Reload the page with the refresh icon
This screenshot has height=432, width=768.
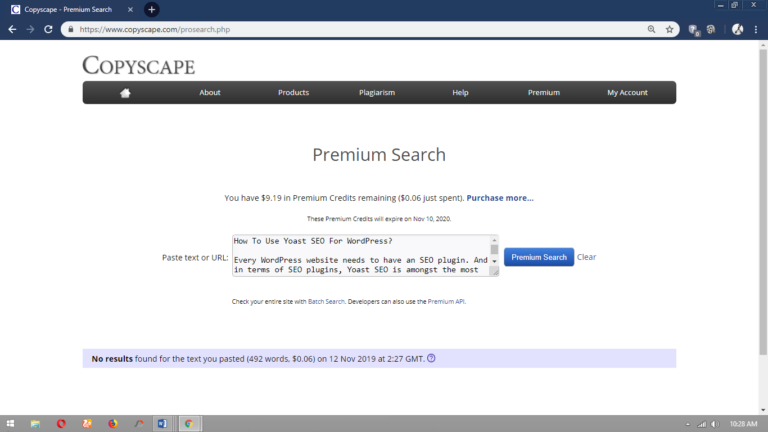coord(47,30)
